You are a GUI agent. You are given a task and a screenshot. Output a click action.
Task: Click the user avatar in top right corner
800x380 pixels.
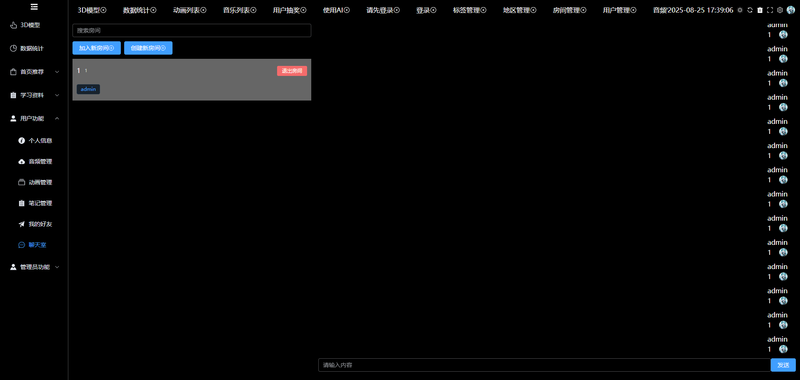791,10
